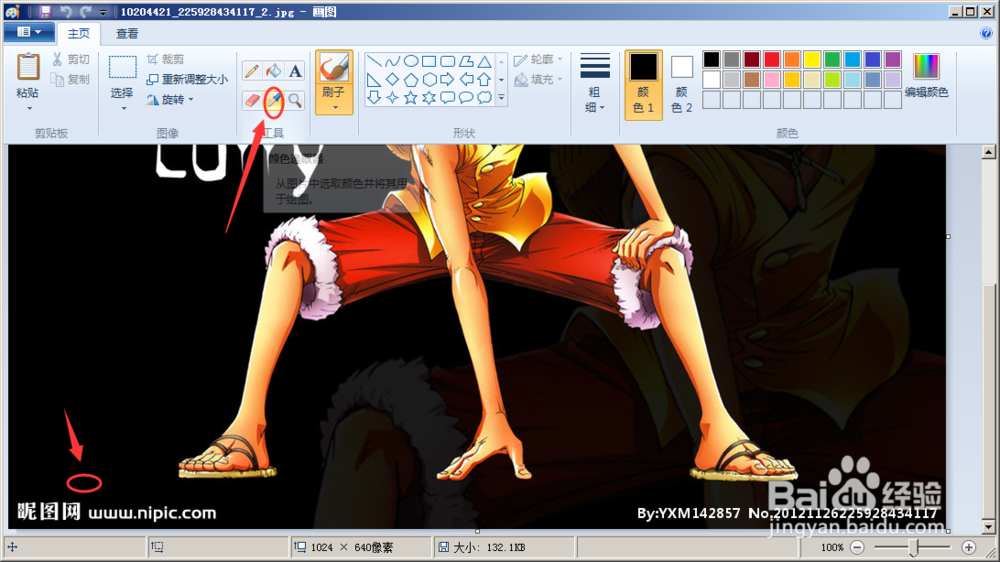Screen dimensions: 1000x562
Task: Choose the straight Line shape
Action: pos(374,61)
